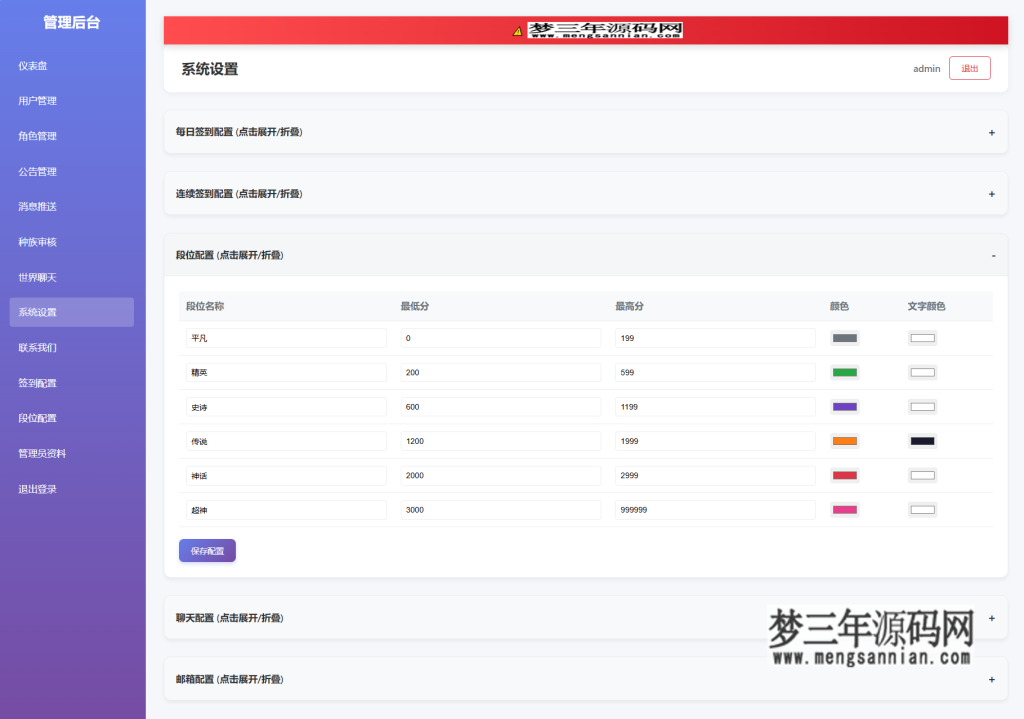Click the 最高分 input showing 999999
The image size is (1024, 719).
click(x=714, y=509)
